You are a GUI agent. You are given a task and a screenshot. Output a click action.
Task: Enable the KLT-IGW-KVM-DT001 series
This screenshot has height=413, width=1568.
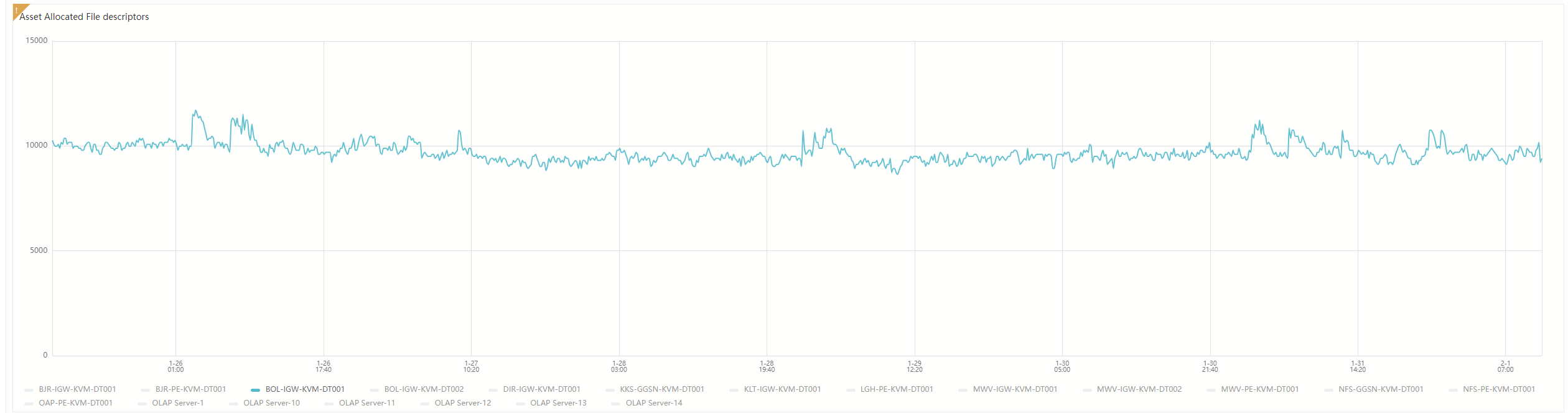pos(782,389)
